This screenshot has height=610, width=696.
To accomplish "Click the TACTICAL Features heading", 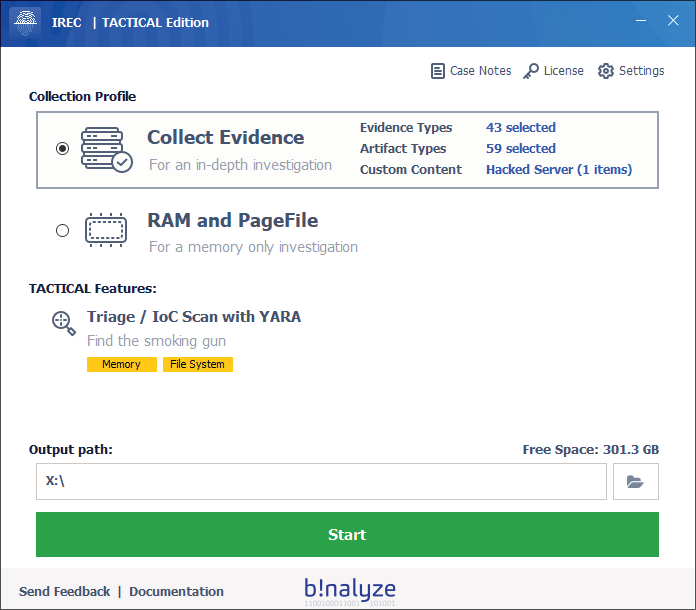I will (x=92, y=289).
